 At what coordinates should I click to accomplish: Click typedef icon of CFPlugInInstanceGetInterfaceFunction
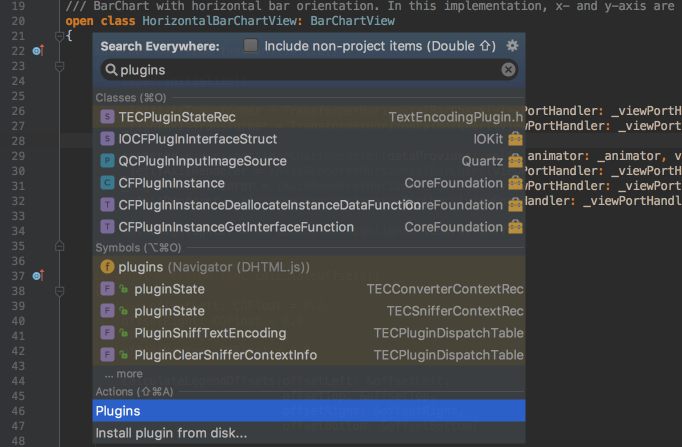pyautogui.click(x=107, y=227)
